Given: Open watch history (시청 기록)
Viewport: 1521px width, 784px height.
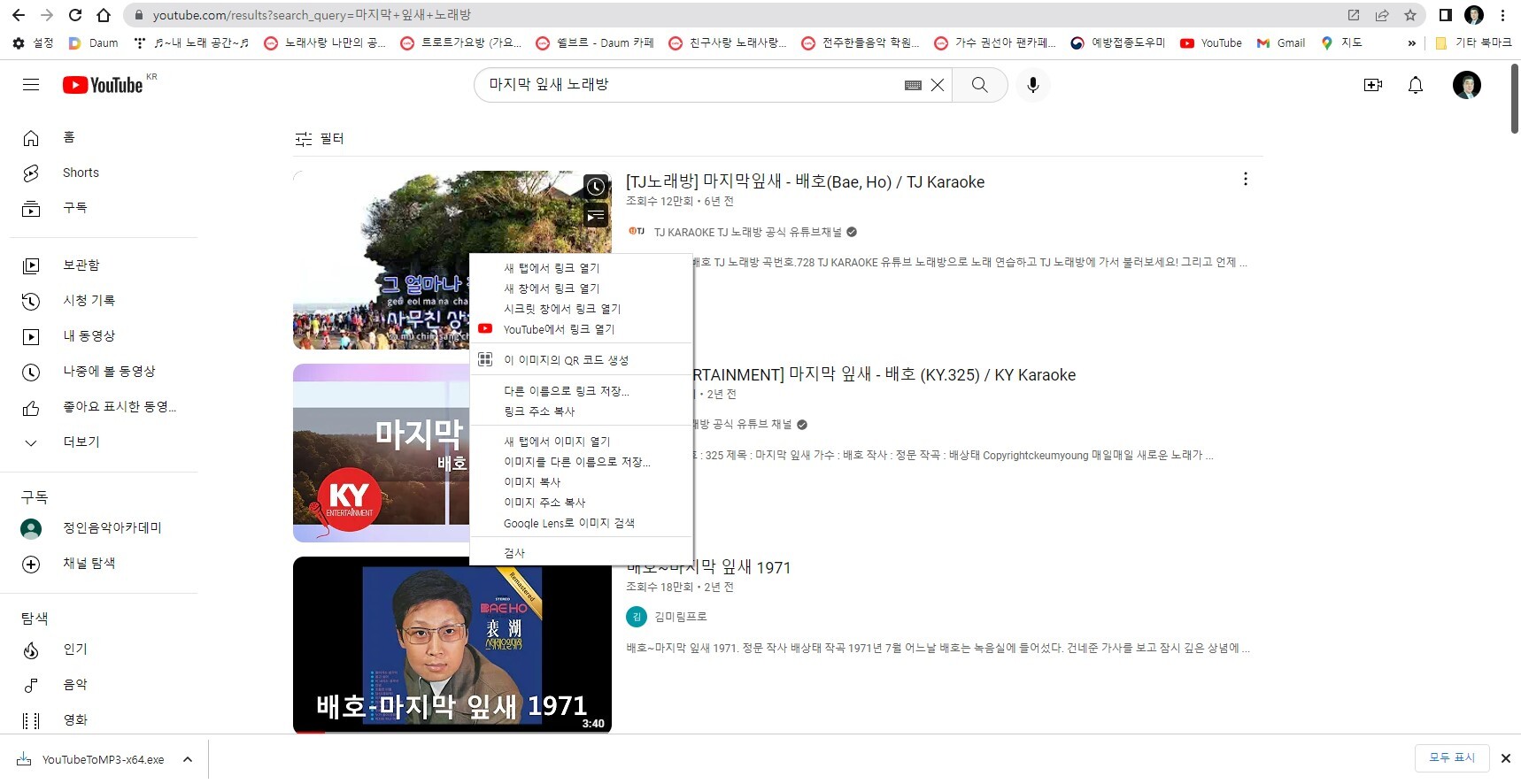Looking at the screenshot, I should pyautogui.click(x=104, y=300).
